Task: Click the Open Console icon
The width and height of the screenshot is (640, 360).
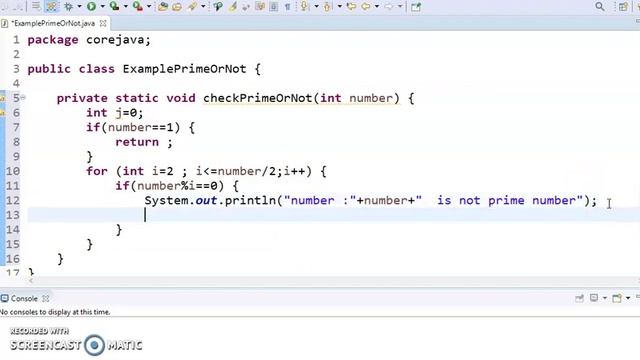Action: coord(617,298)
